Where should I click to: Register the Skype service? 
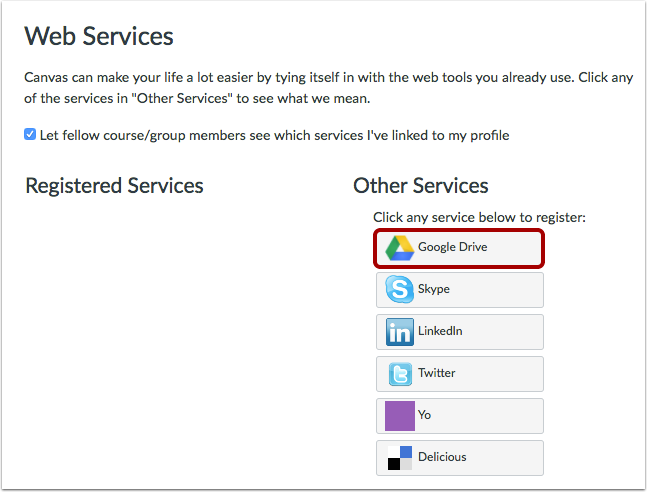pos(460,290)
